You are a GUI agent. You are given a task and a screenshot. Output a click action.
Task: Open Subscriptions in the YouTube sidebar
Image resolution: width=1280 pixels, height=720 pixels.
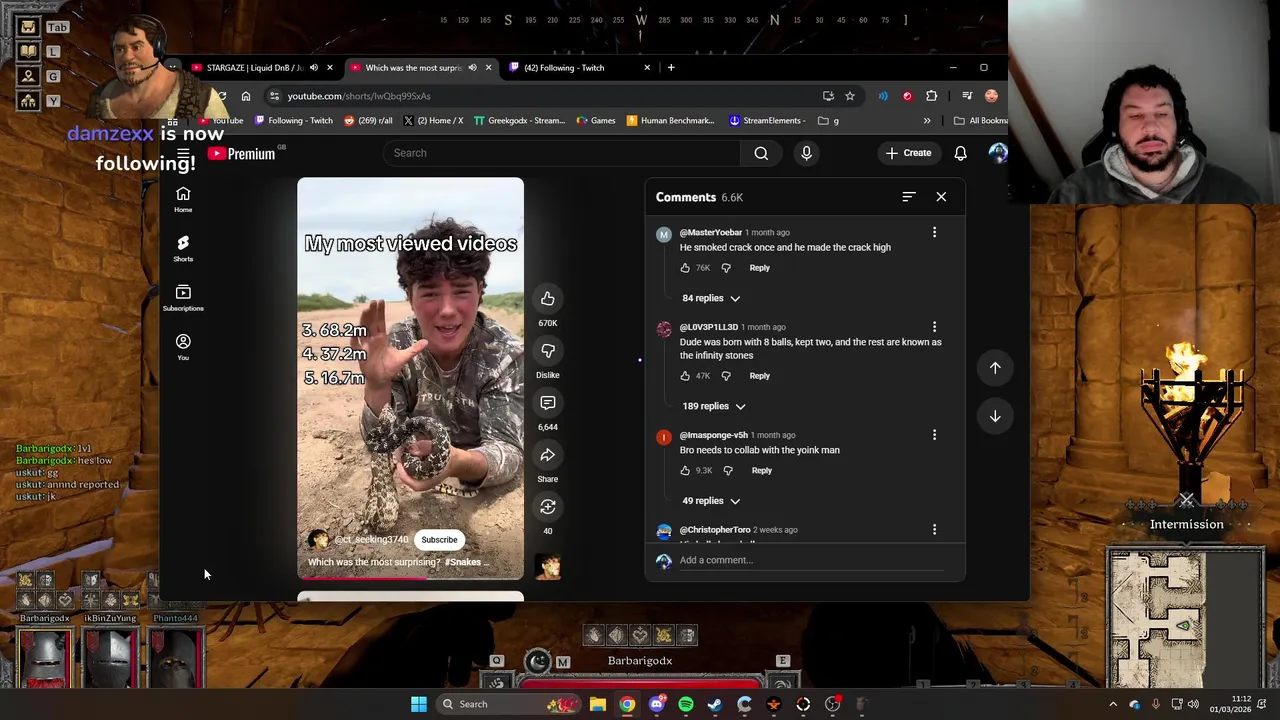[x=183, y=297]
